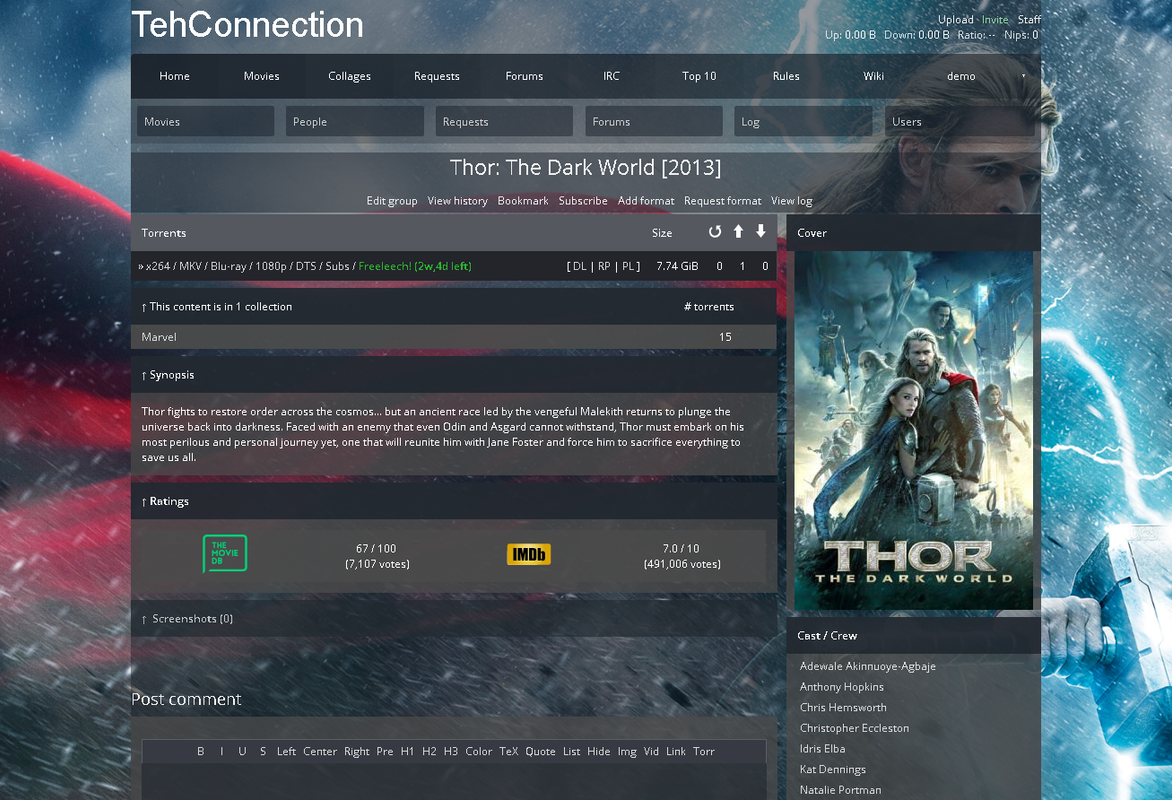Screen dimensions: 1172x800
Task: Expand the x264 MKV Blu-ray torrent details
Action: (x=247, y=266)
